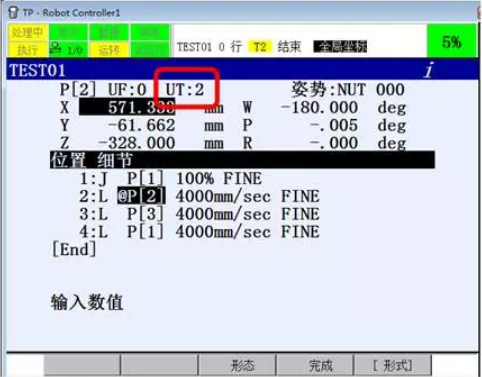Select the X value field 571.3
482x377 pixels.
pos(127,107)
